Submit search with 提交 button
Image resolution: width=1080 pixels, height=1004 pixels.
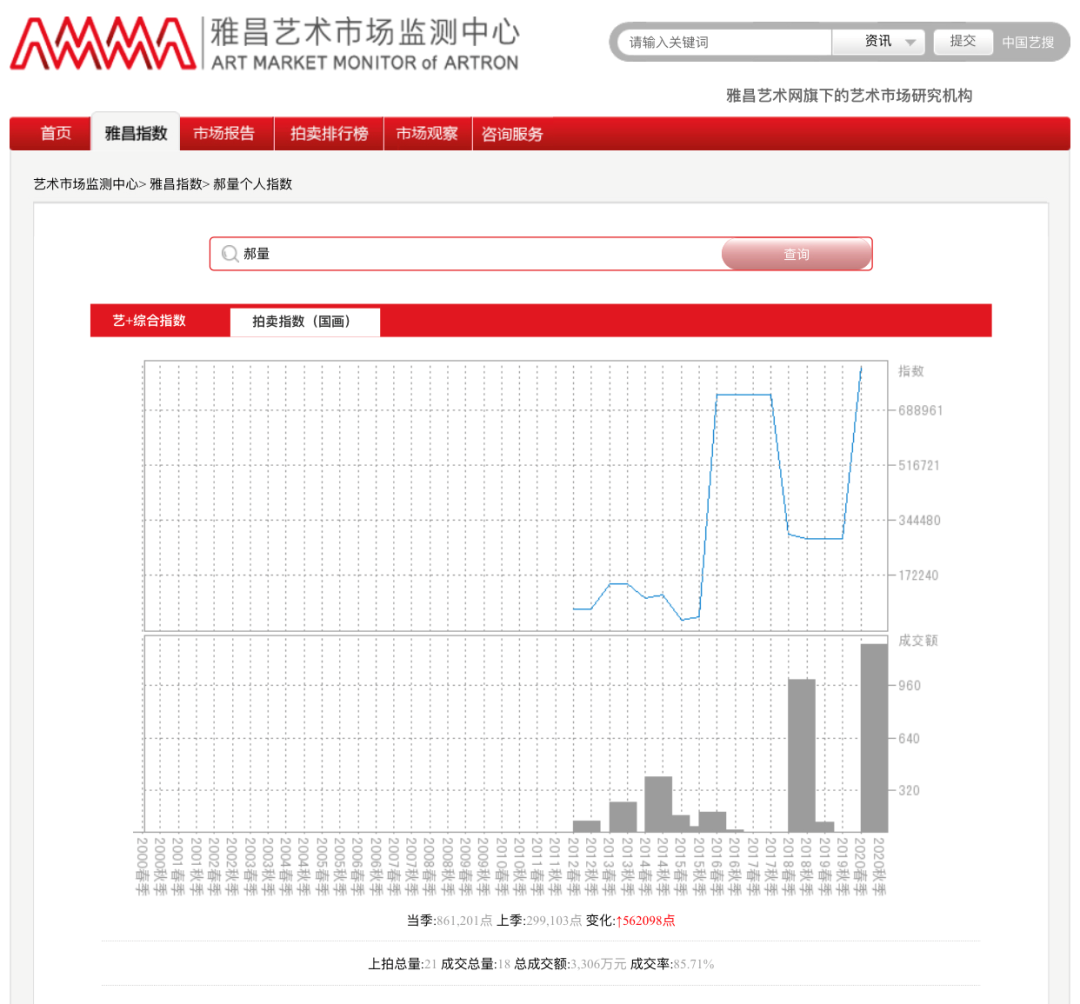(962, 41)
